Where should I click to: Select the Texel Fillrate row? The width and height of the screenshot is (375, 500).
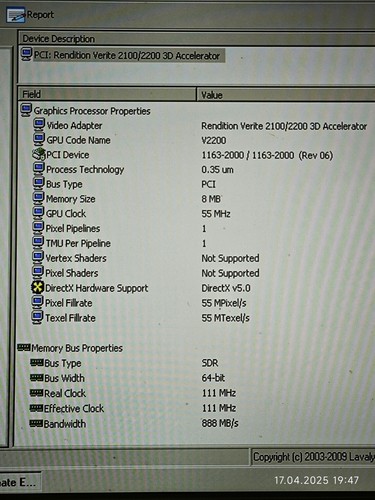point(197,318)
